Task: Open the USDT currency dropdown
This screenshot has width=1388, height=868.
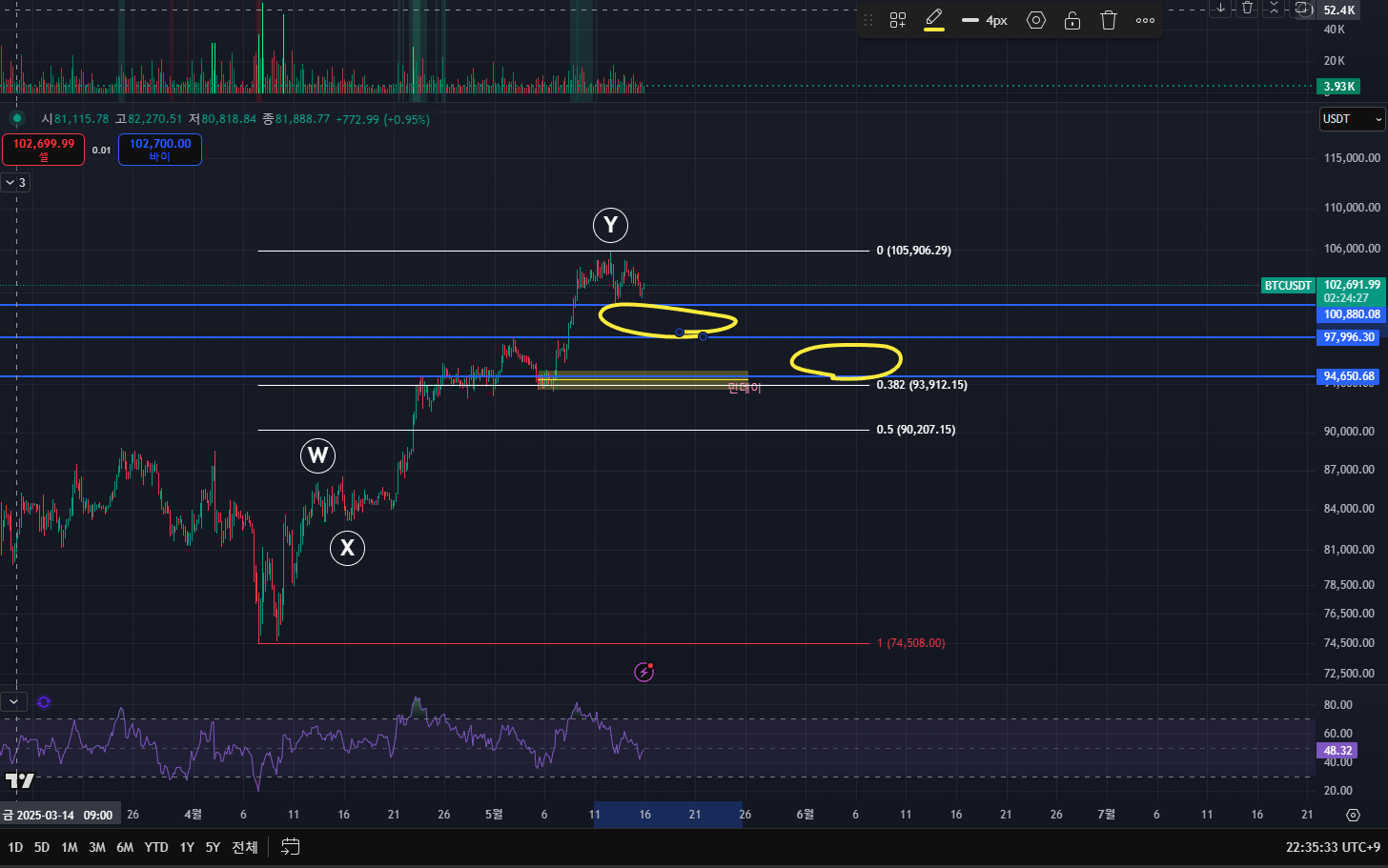Action: (1352, 119)
